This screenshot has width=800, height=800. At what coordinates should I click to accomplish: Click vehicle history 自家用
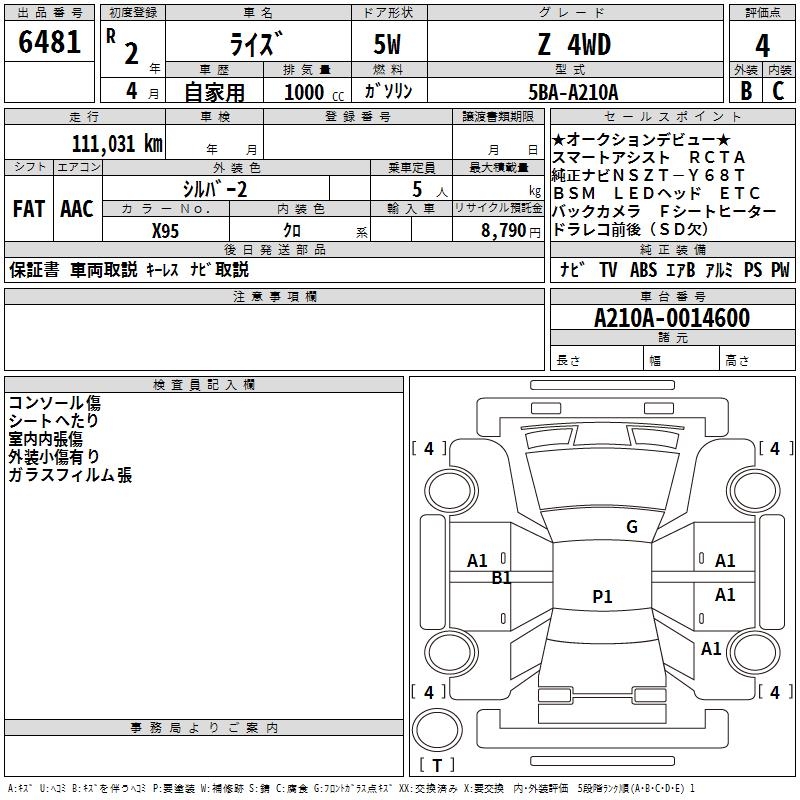point(214,92)
